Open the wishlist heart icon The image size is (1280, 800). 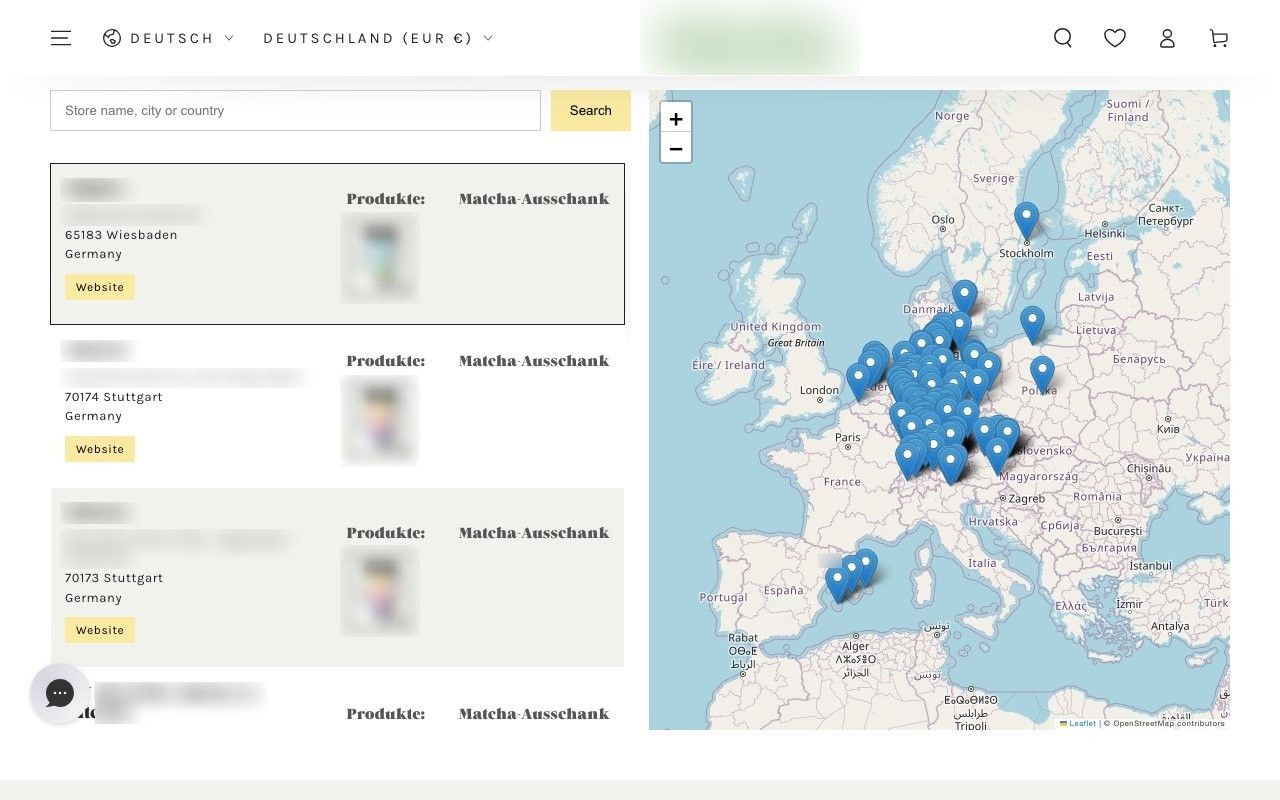[x=1115, y=38]
